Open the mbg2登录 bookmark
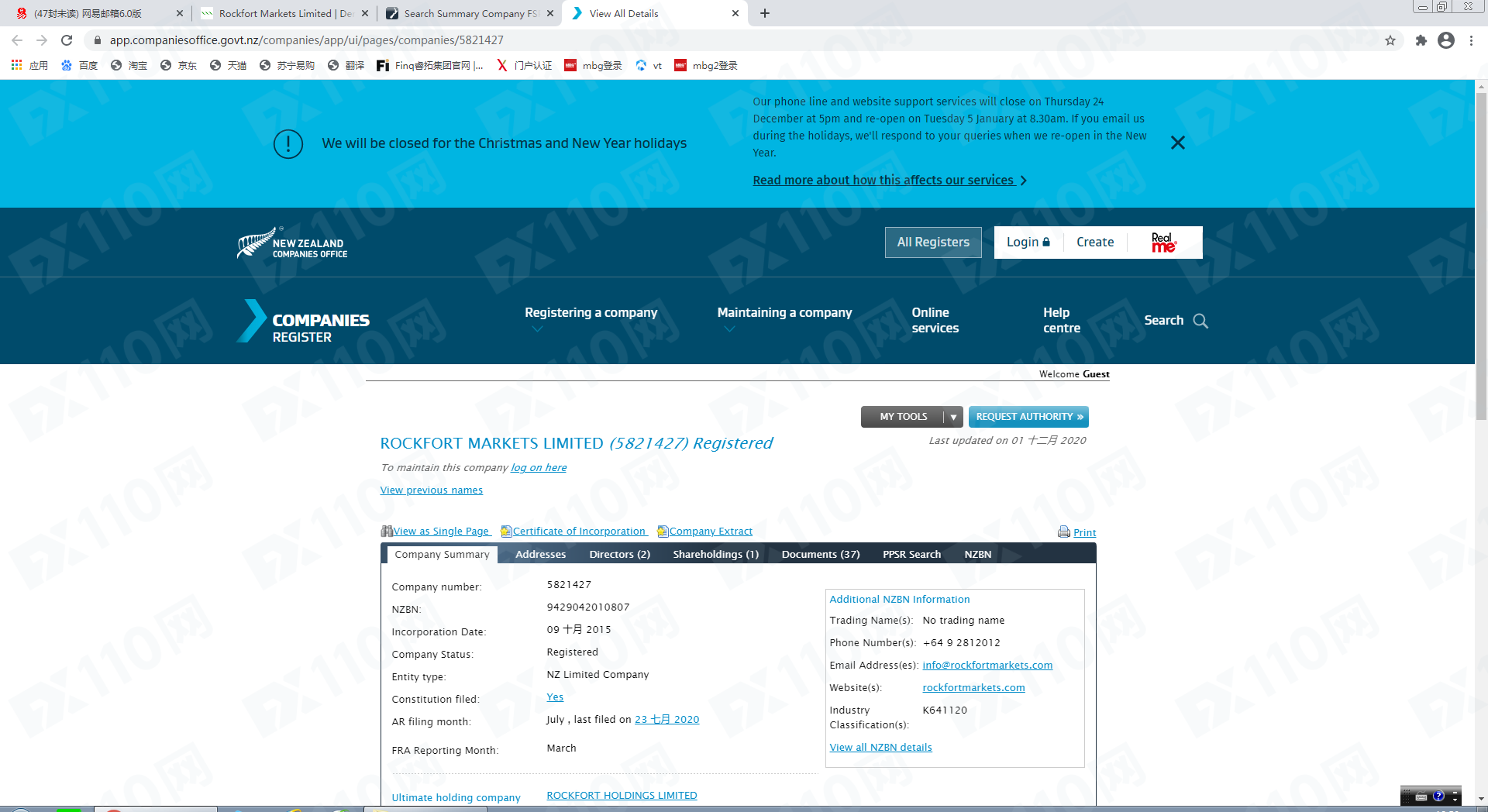Screen dimensions: 1488x812 (706, 66)
